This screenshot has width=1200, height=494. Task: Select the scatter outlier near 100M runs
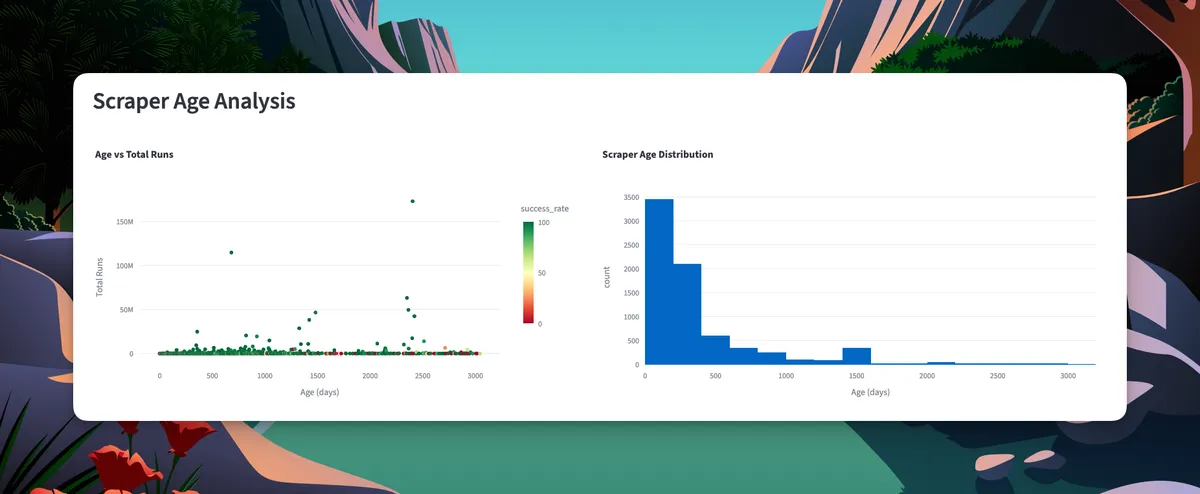231,253
